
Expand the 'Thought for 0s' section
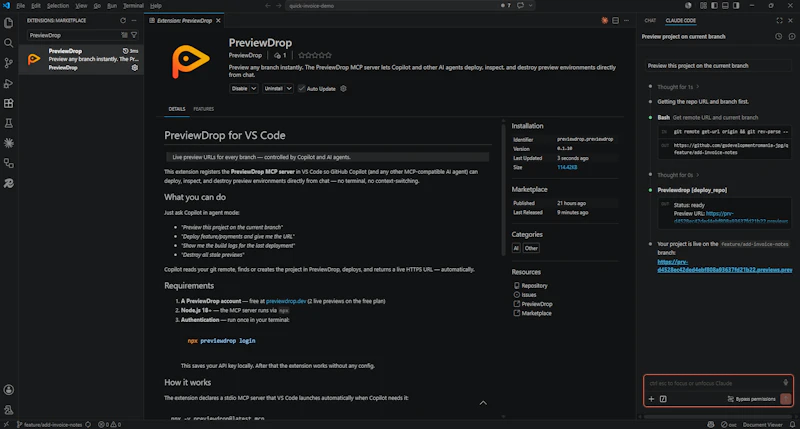pos(678,175)
